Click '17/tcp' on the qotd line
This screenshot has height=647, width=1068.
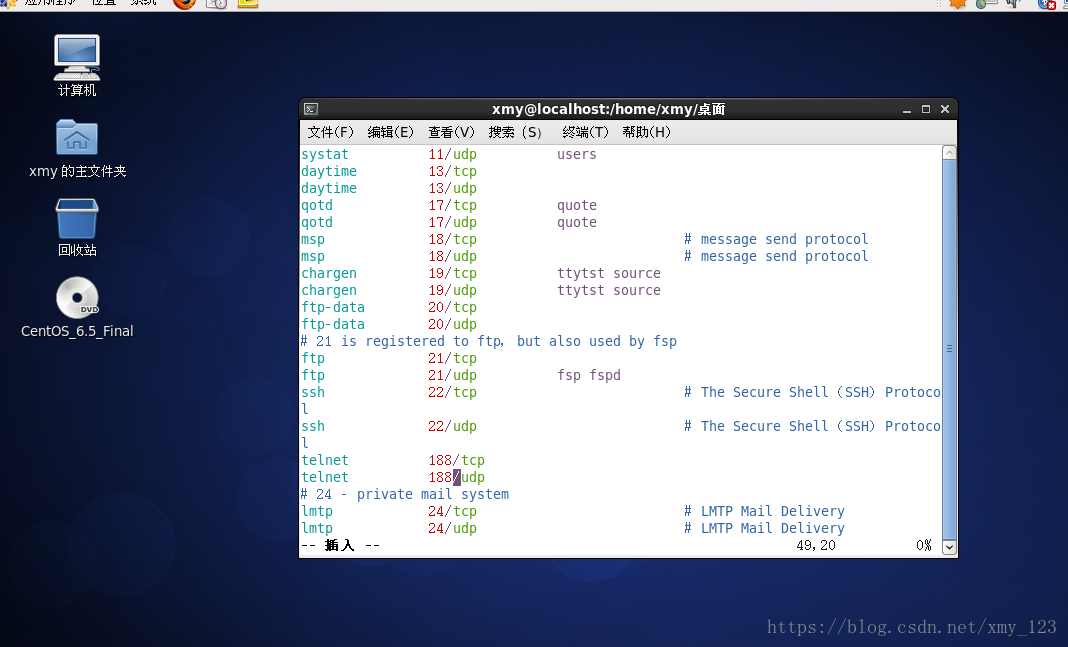(452, 206)
